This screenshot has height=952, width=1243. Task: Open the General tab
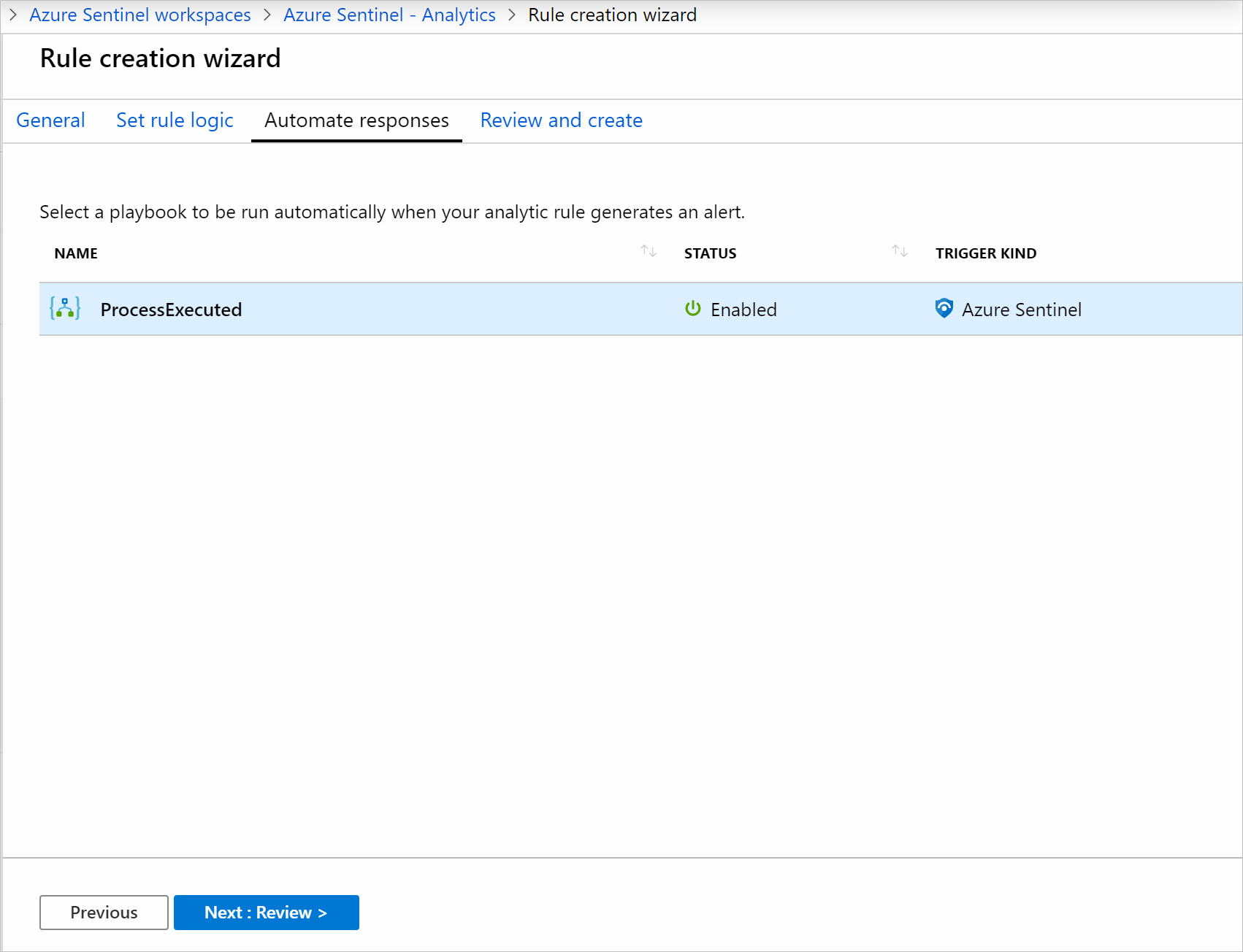[x=50, y=120]
